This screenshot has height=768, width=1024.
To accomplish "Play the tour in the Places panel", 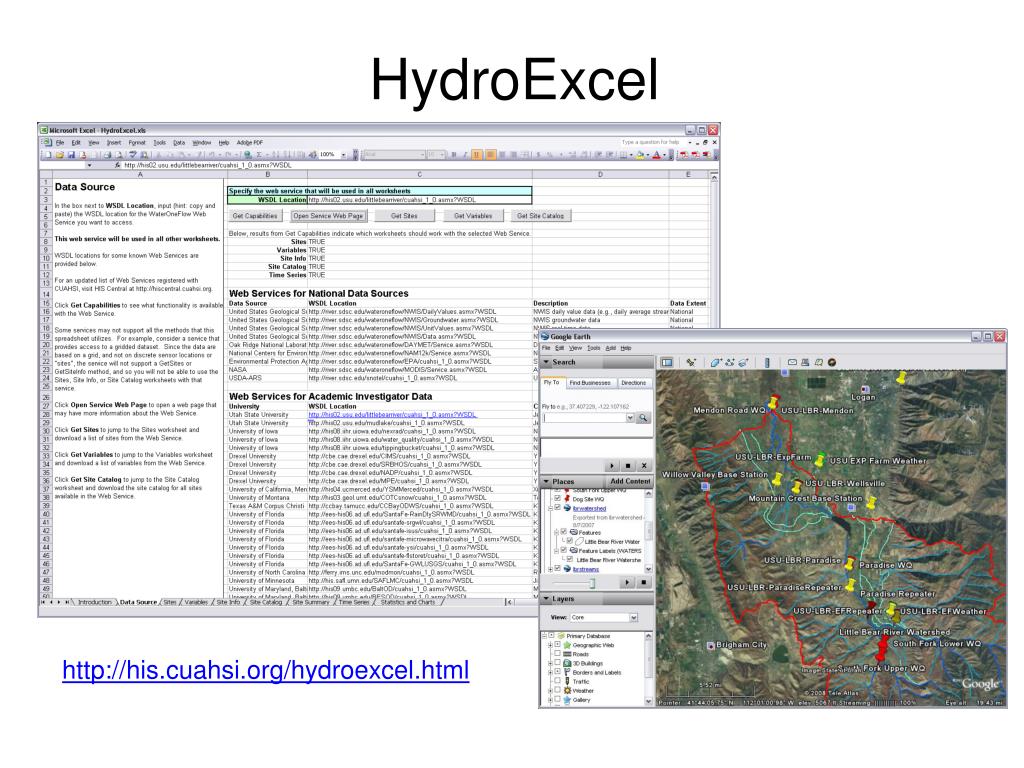I will [x=627, y=582].
